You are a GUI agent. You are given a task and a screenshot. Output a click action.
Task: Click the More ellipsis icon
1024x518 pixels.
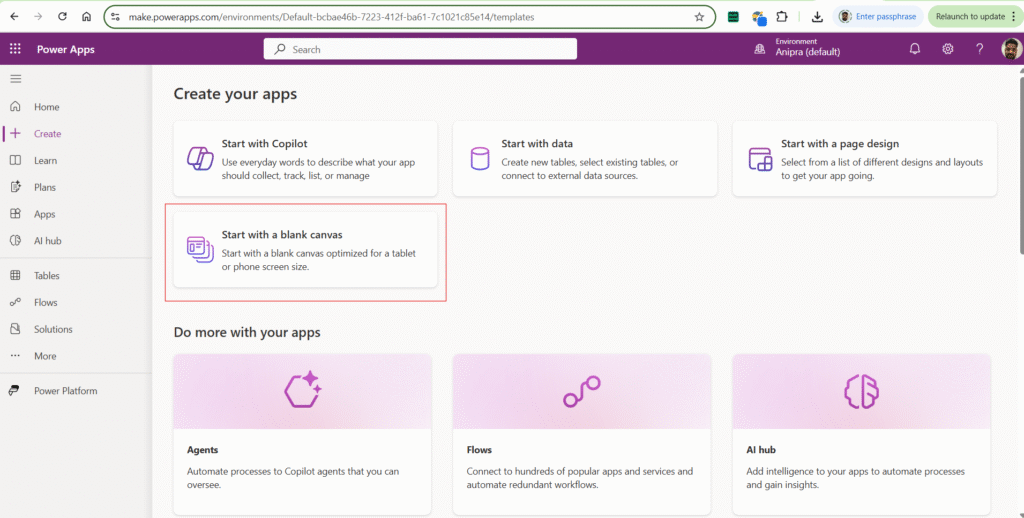click(15, 356)
